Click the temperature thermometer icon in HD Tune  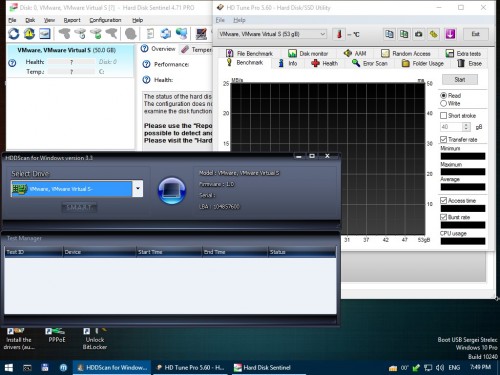(x=339, y=34)
